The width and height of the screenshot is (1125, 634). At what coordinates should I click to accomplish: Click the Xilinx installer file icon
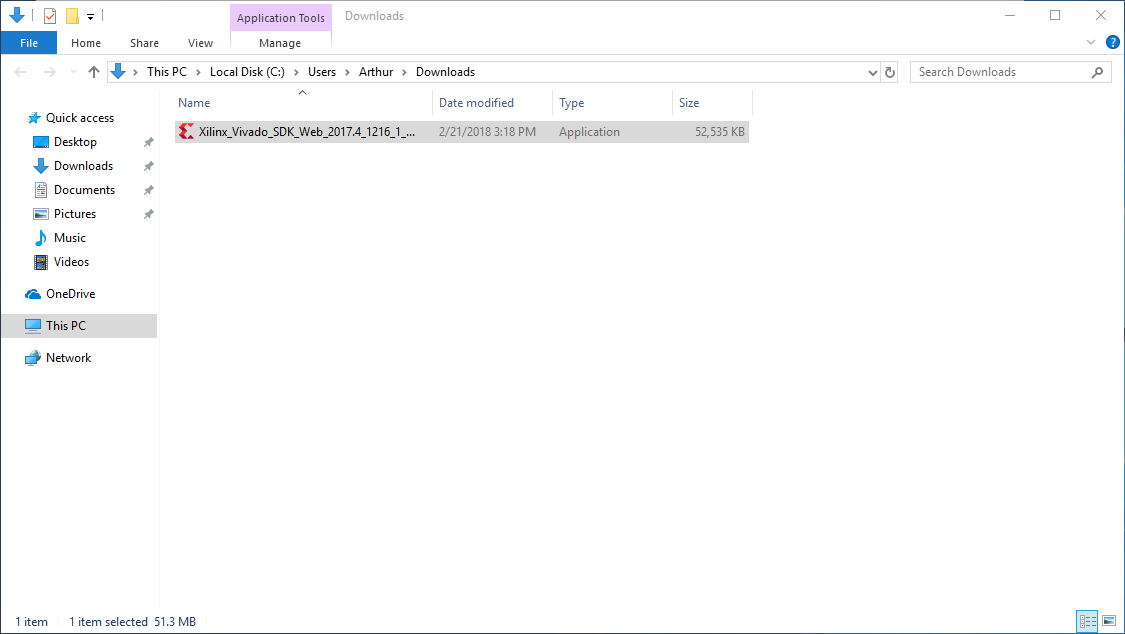187,131
